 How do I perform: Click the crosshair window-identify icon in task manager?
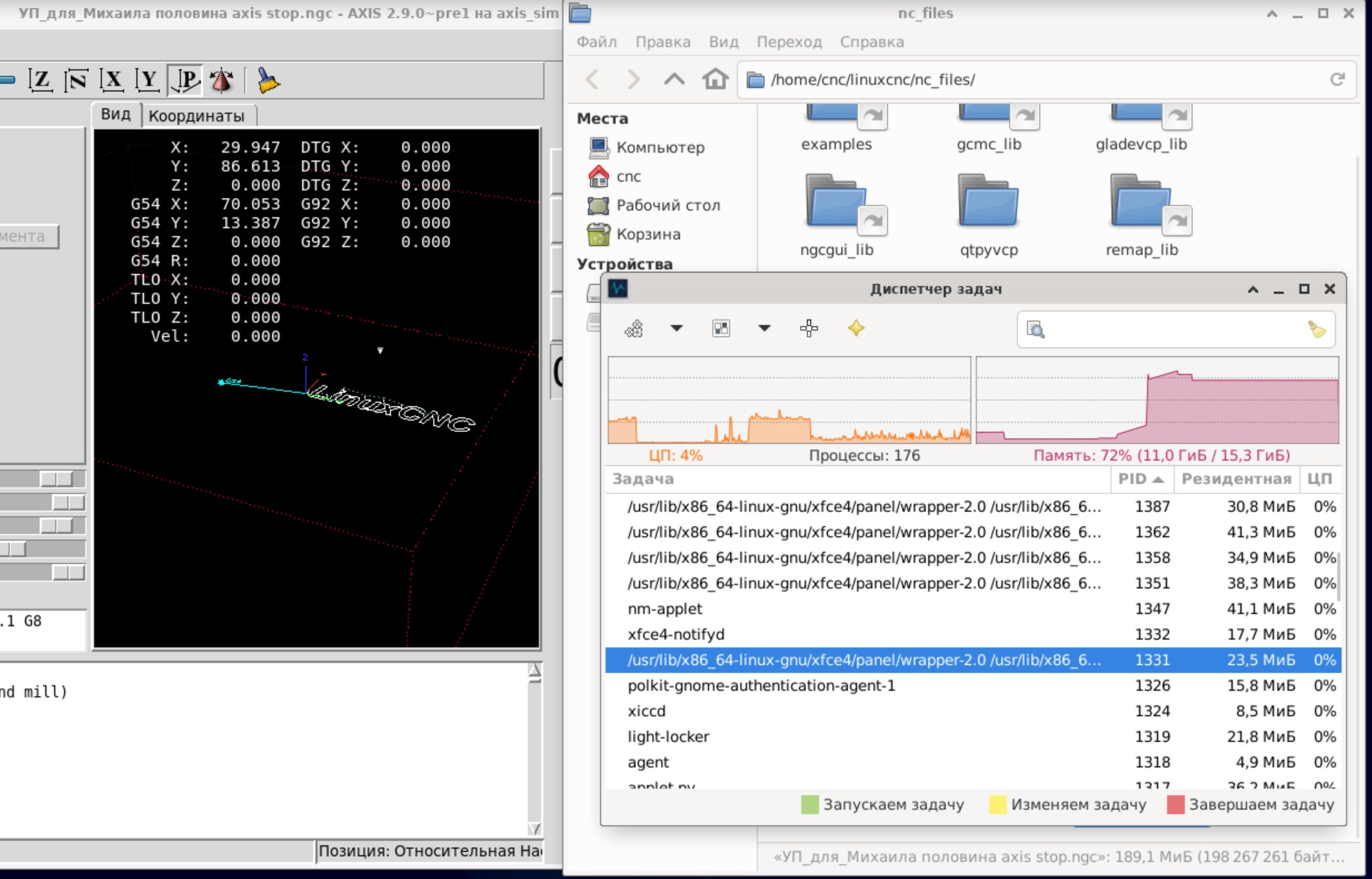[x=809, y=328]
